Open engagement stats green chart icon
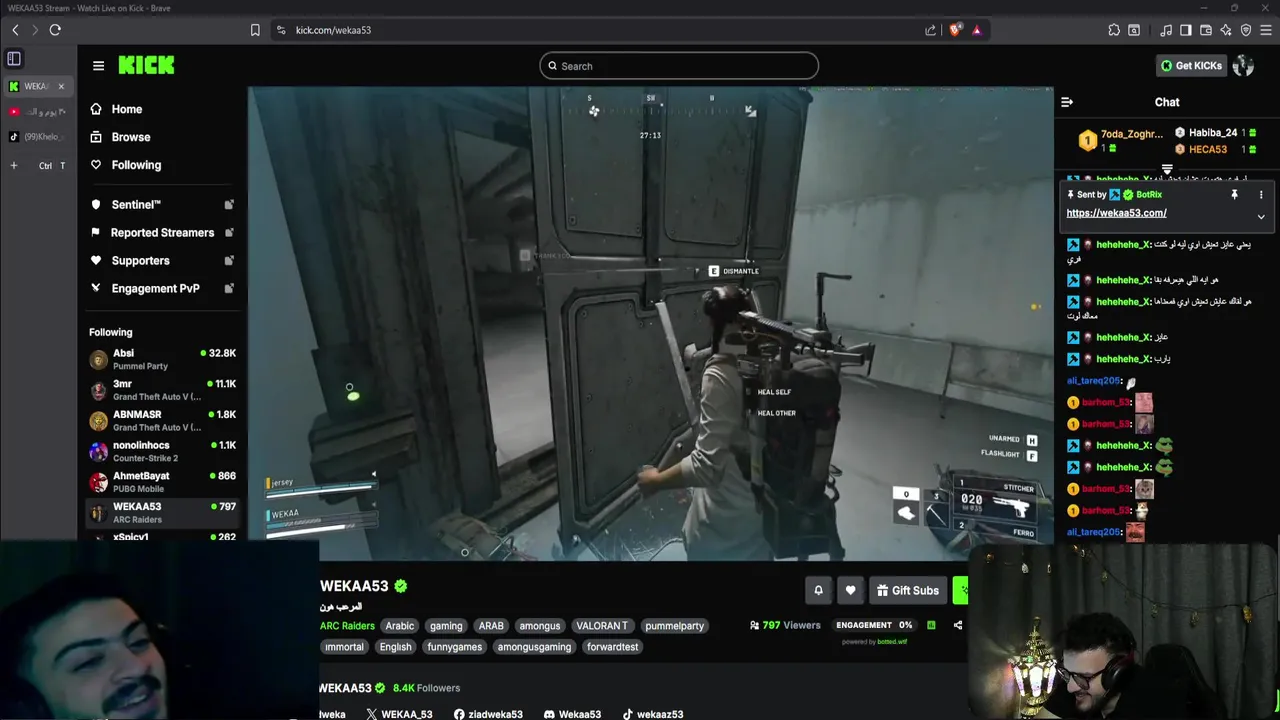 point(931,625)
